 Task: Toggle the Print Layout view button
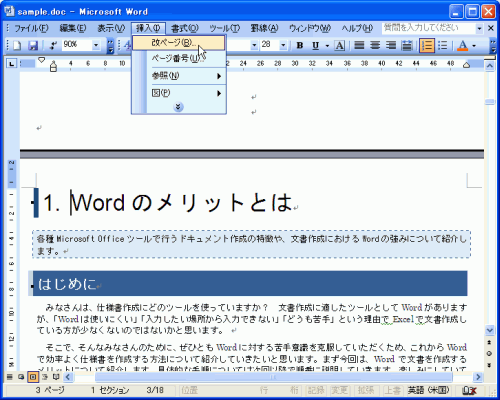click(33, 377)
